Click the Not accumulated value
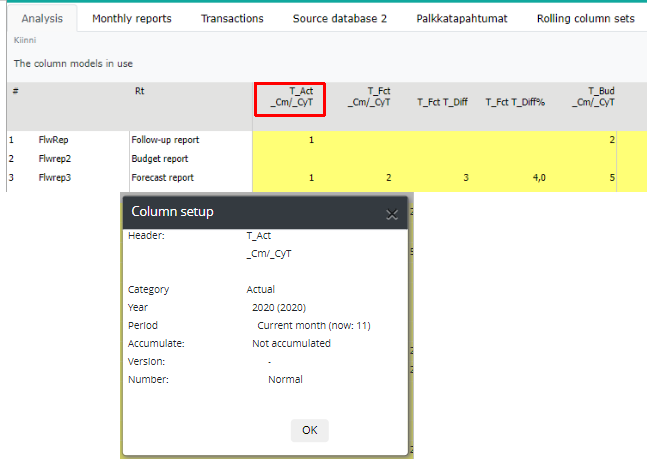This screenshot has height=464, width=647. [x=291, y=344]
